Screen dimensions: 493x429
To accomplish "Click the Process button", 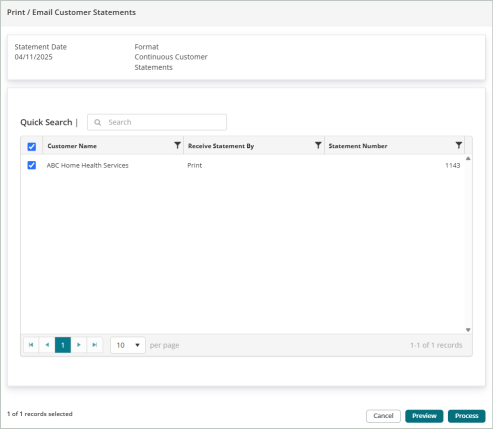I will click(x=467, y=416).
